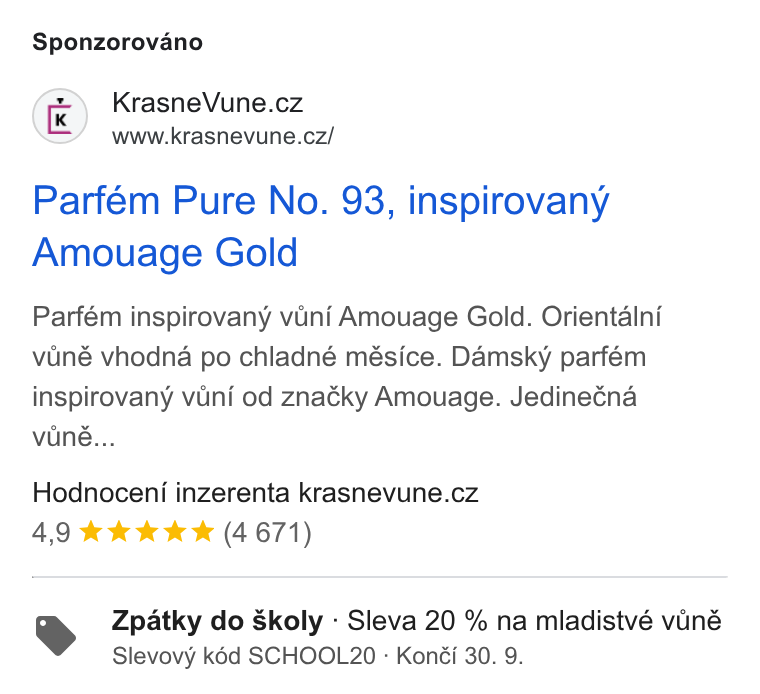Click the fifth gold rating star
The width and height of the screenshot is (760, 694).
[203, 531]
